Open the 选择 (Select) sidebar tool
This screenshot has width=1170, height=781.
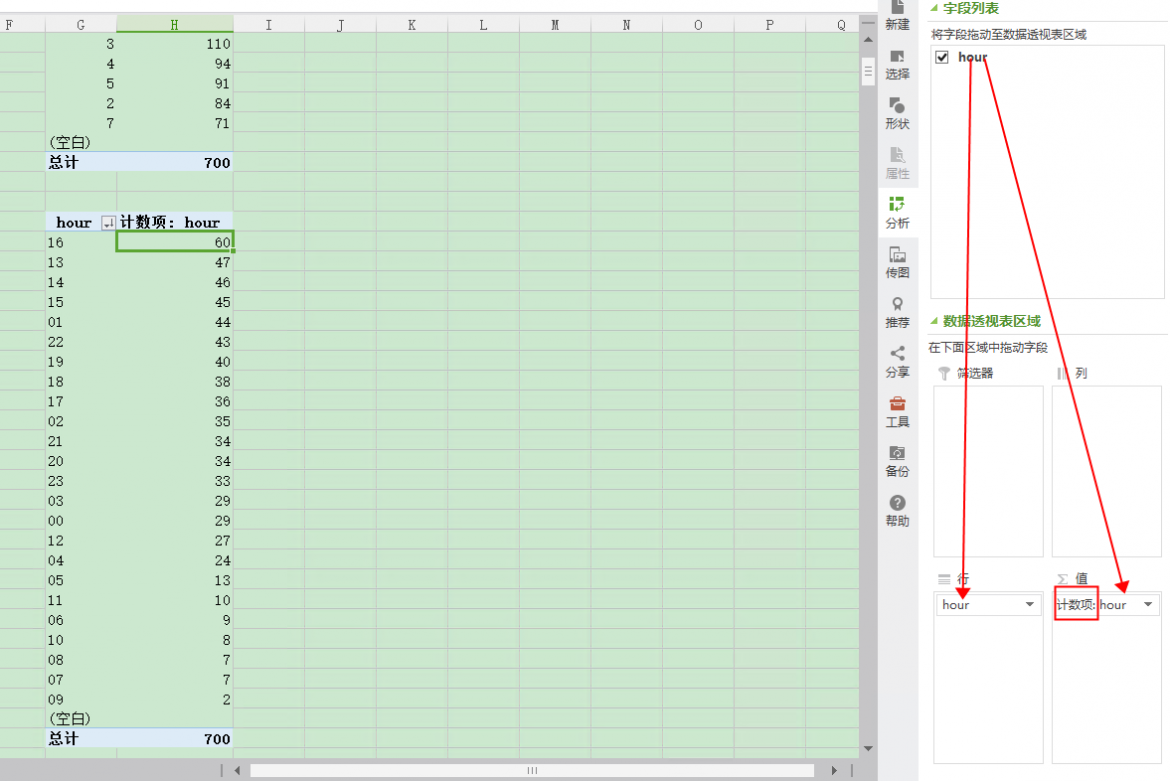pyautogui.click(x=897, y=63)
